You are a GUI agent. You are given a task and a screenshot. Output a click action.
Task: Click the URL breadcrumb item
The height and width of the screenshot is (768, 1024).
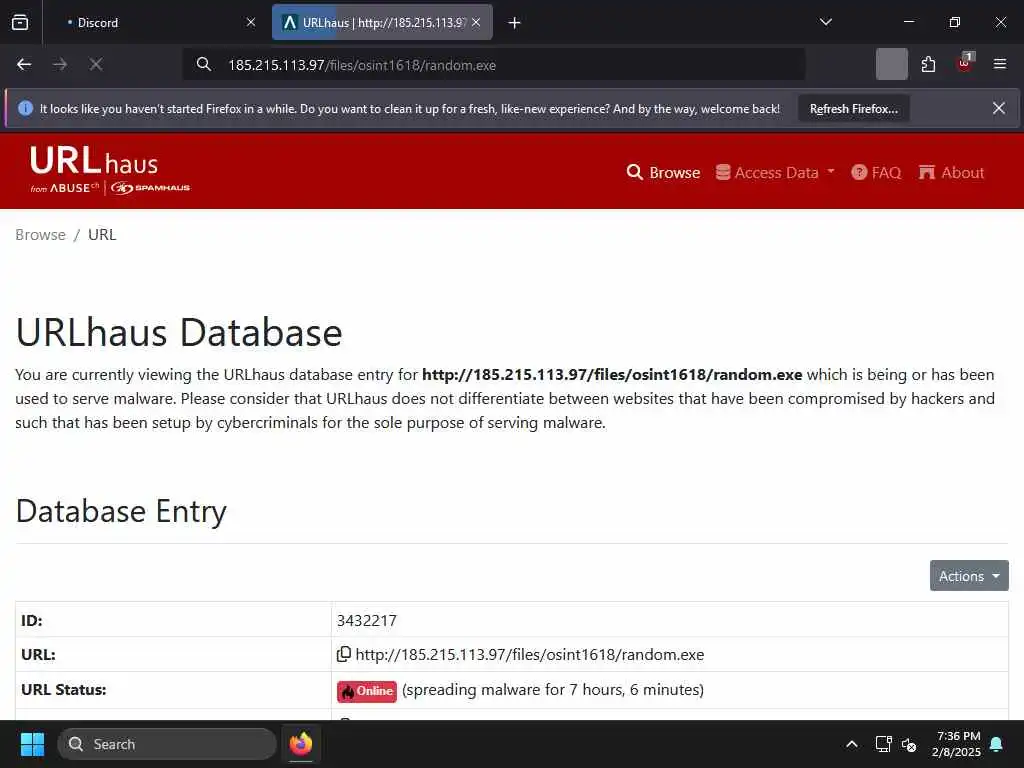click(102, 234)
